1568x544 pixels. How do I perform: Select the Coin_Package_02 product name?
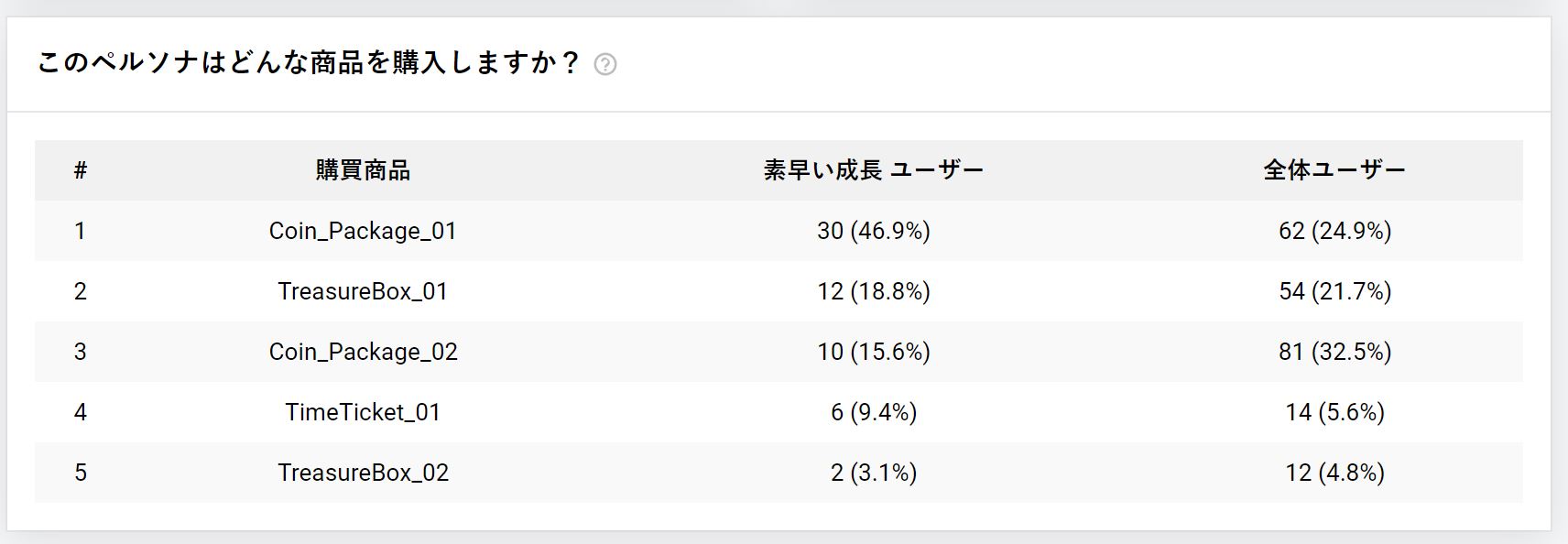[x=363, y=352]
